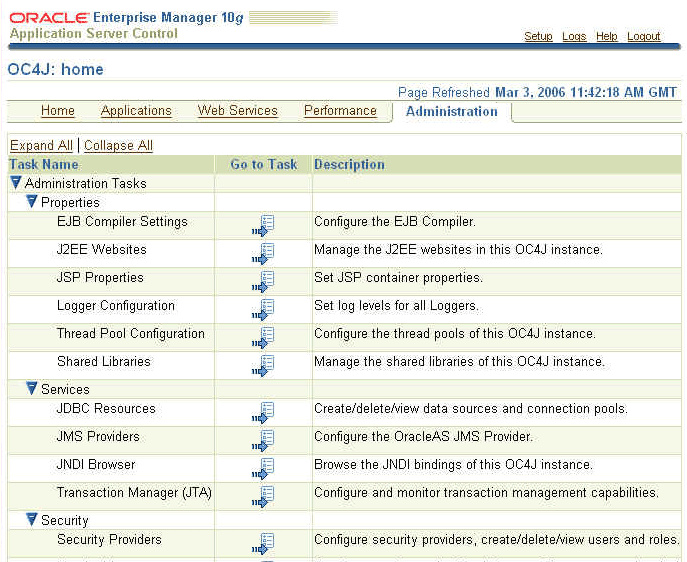The image size is (687, 562).
Task: Click description about configuring security providers
Action: click(497, 540)
